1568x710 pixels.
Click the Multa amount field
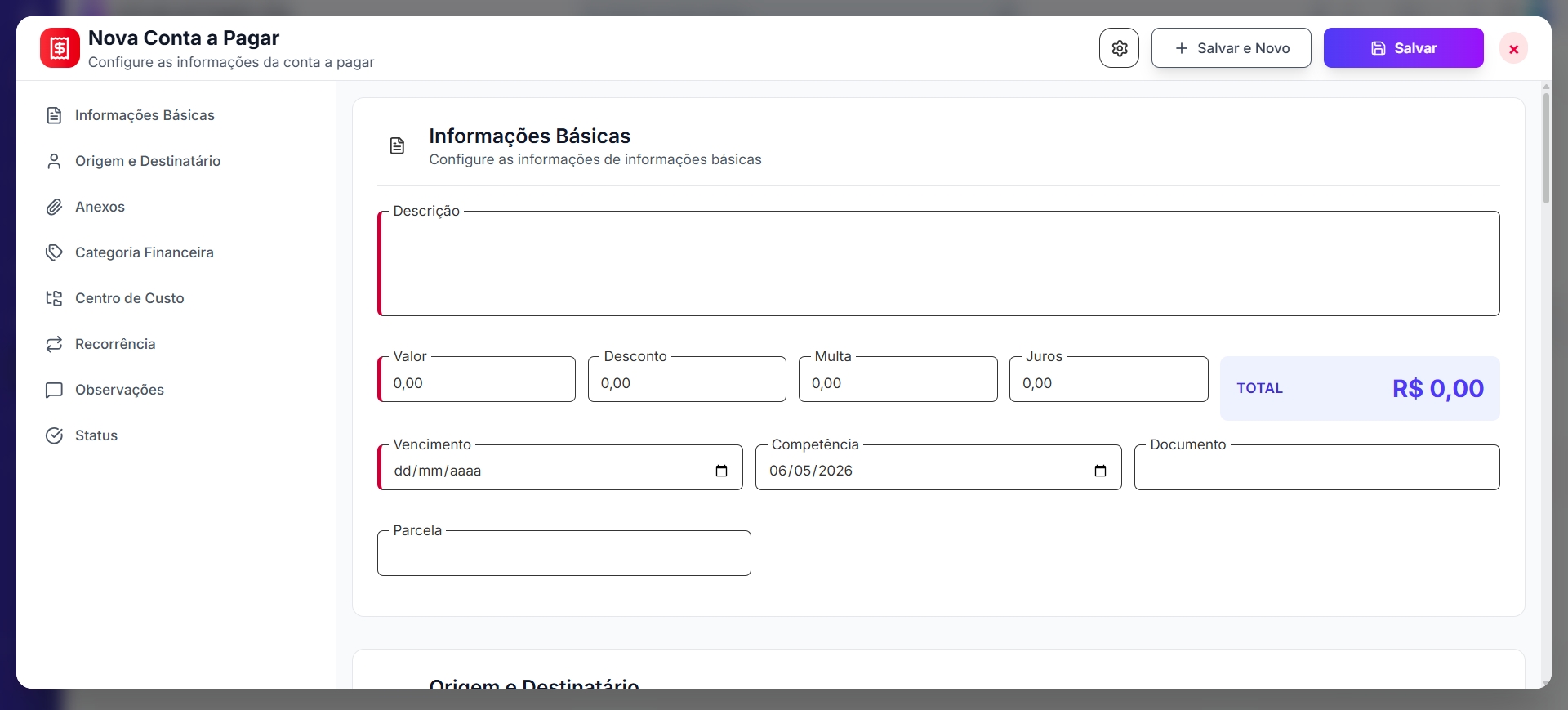(x=898, y=379)
